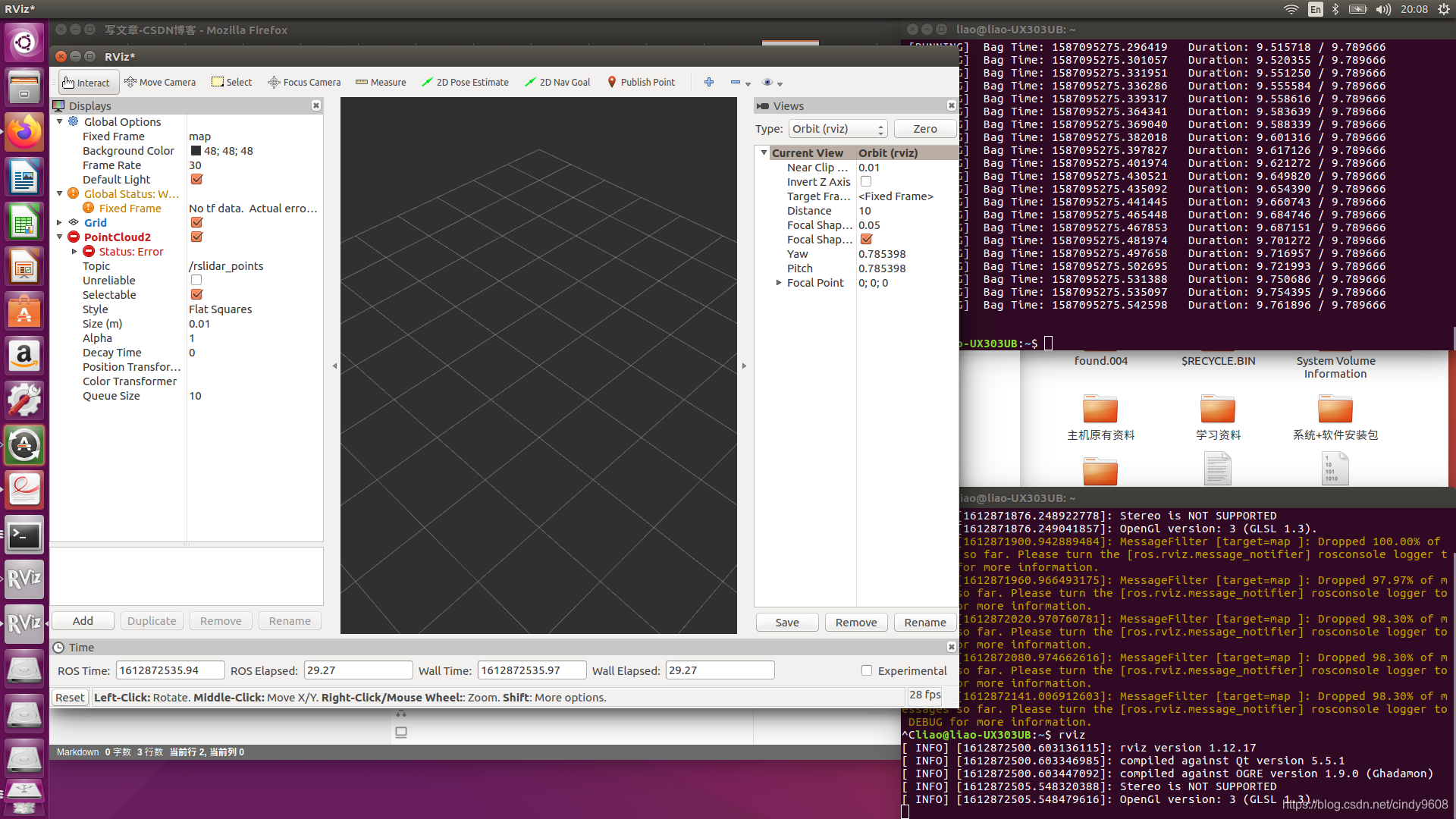Click the Reset button in Time panel
The height and width of the screenshot is (819, 1456).
[x=68, y=697]
